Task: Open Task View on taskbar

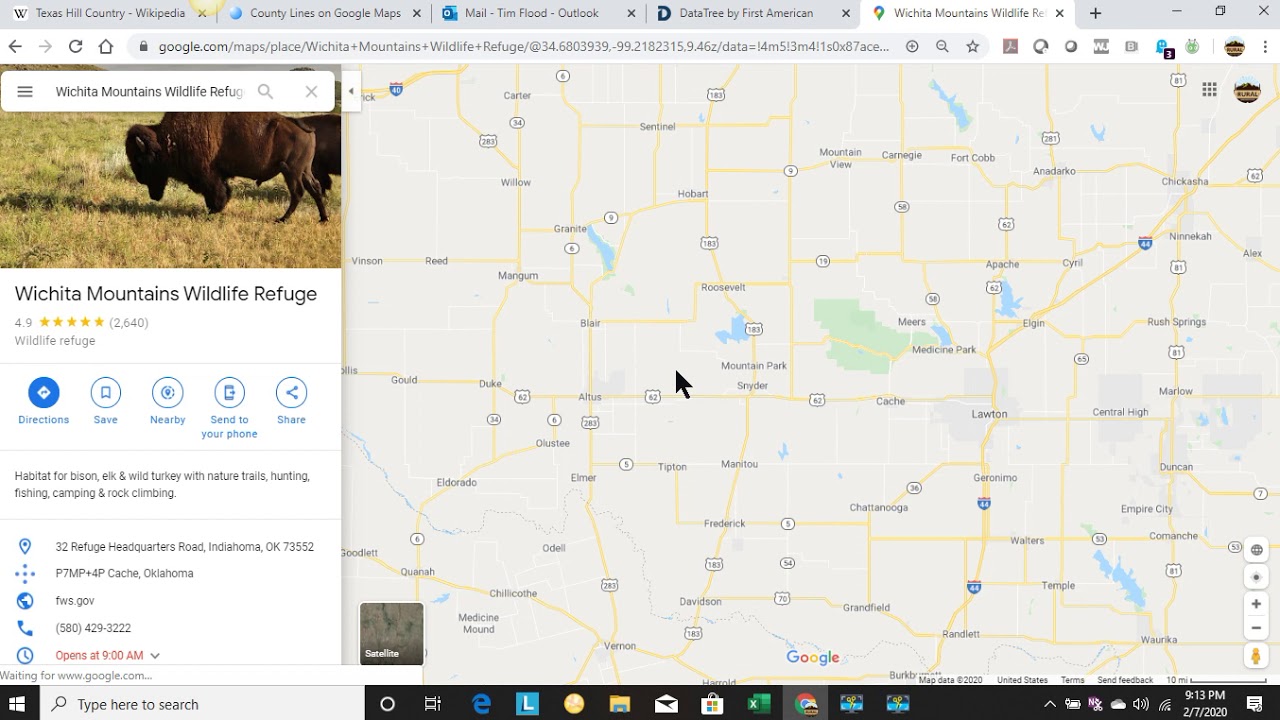Action: coord(433,704)
